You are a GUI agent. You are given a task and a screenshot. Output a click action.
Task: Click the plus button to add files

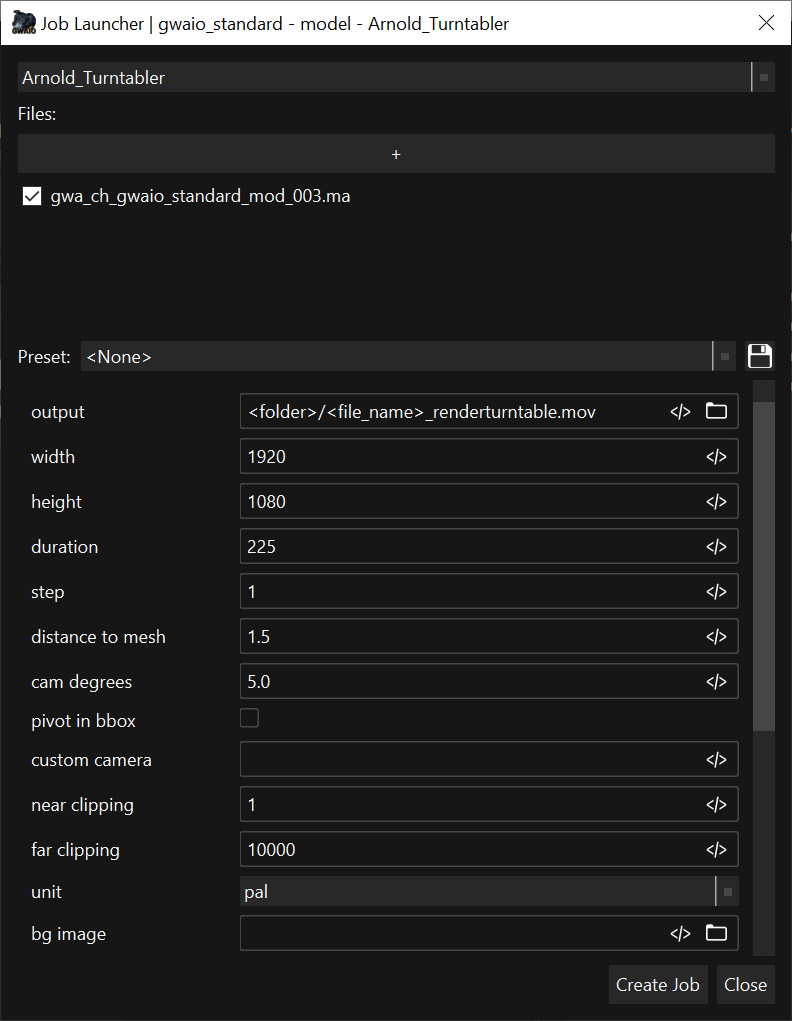pos(396,154)
